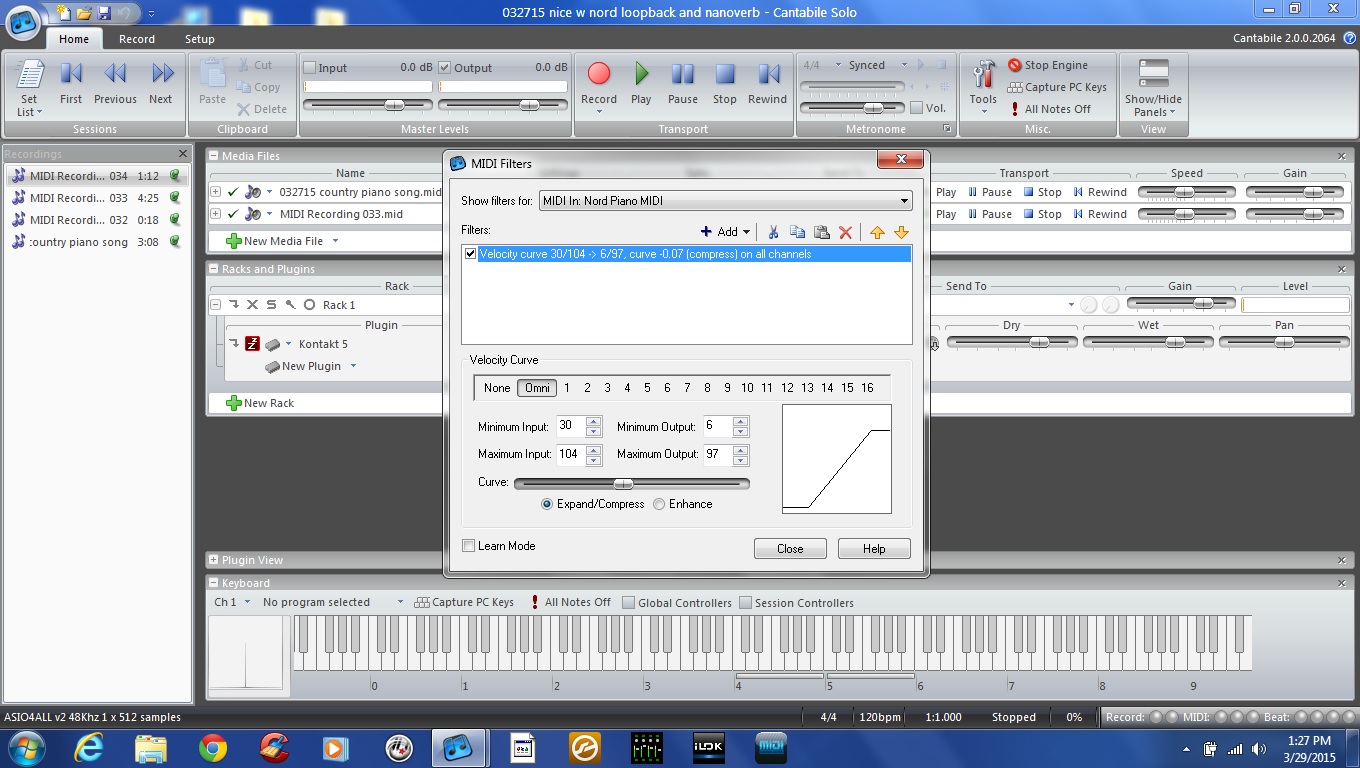
Task: Switch to the Record ribbon tab
Action: click(x=137, y=39)
